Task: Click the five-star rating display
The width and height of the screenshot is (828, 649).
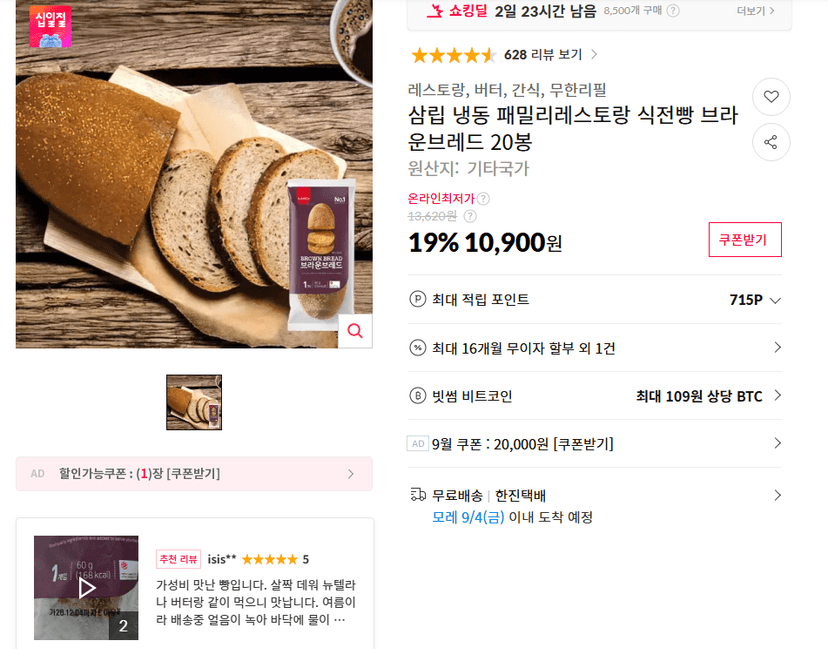Action: pos(454,55)
